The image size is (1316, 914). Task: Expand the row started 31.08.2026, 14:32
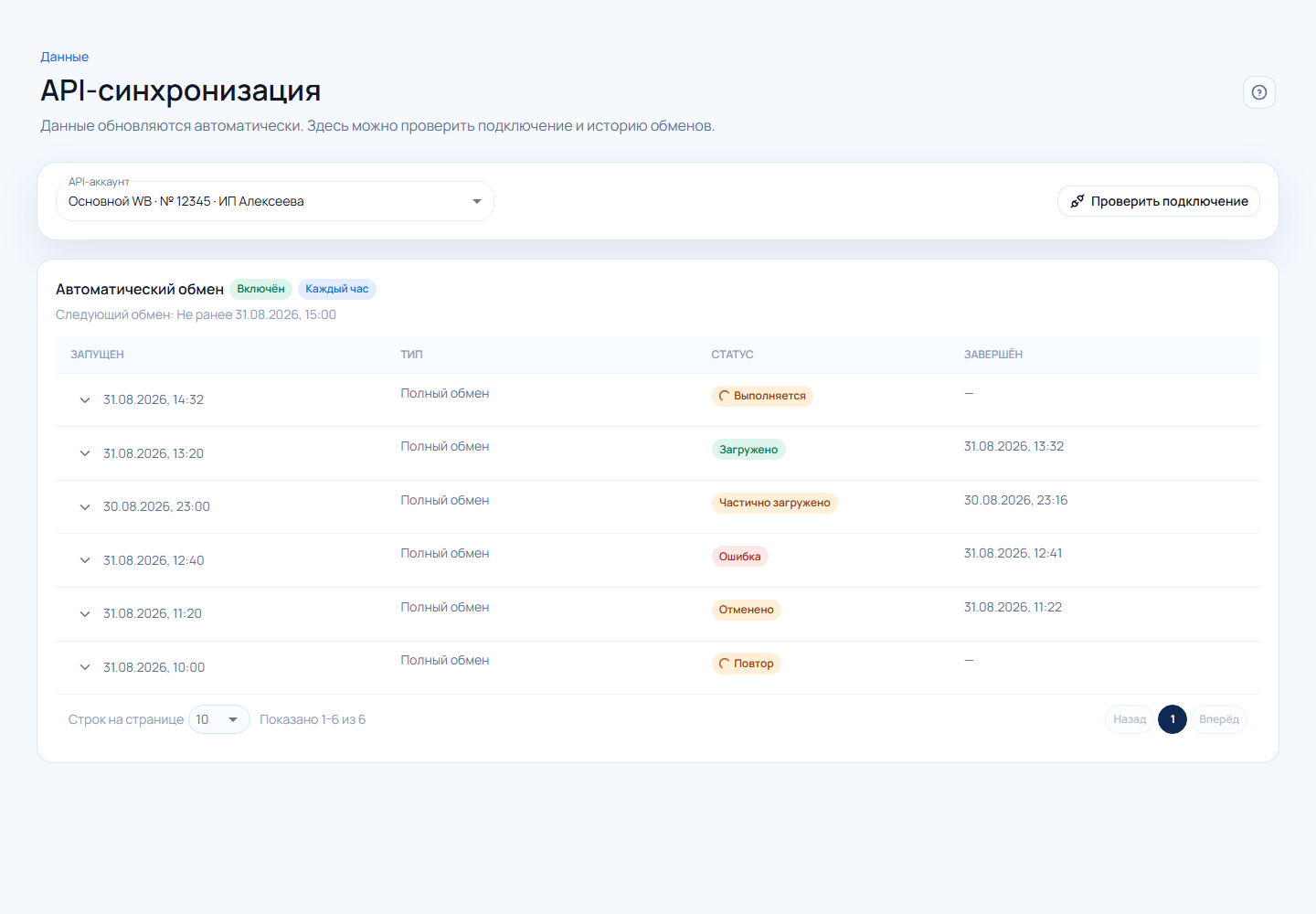click(x=85, y=400)
